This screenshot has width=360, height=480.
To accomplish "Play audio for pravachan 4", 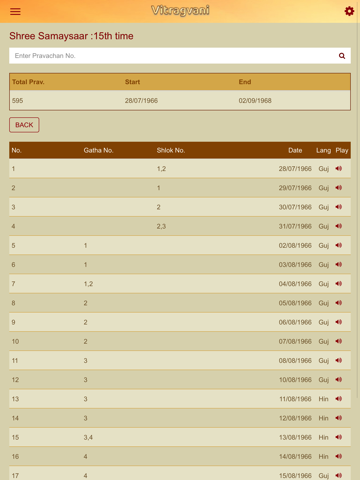I will [x=339, y=226].
